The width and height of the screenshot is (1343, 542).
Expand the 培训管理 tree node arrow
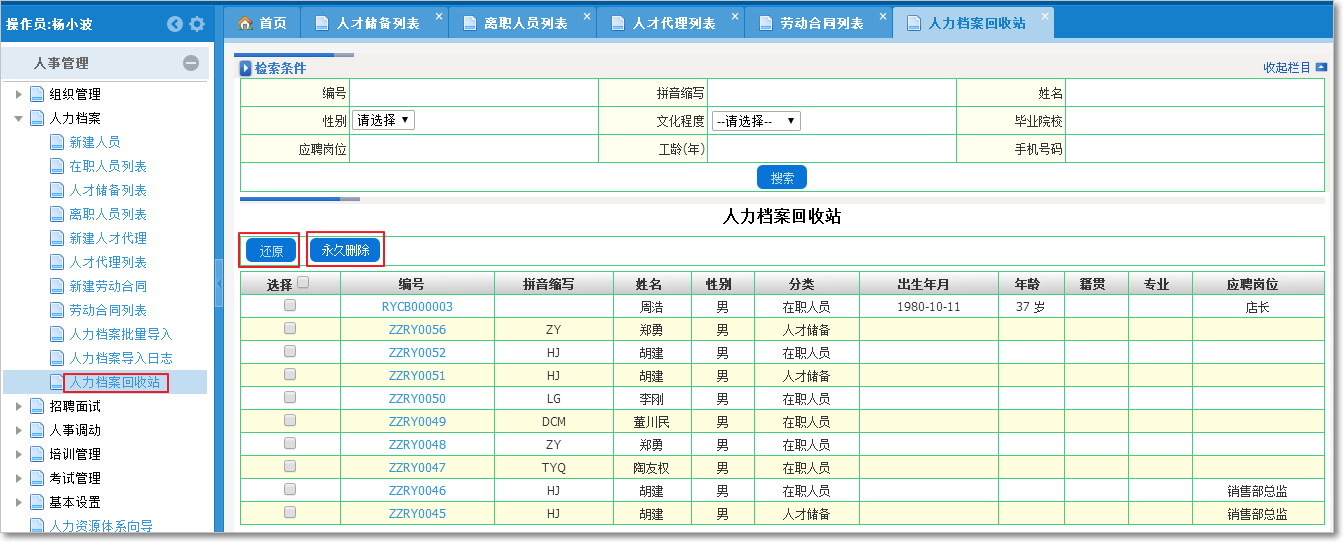coord(18,454)
